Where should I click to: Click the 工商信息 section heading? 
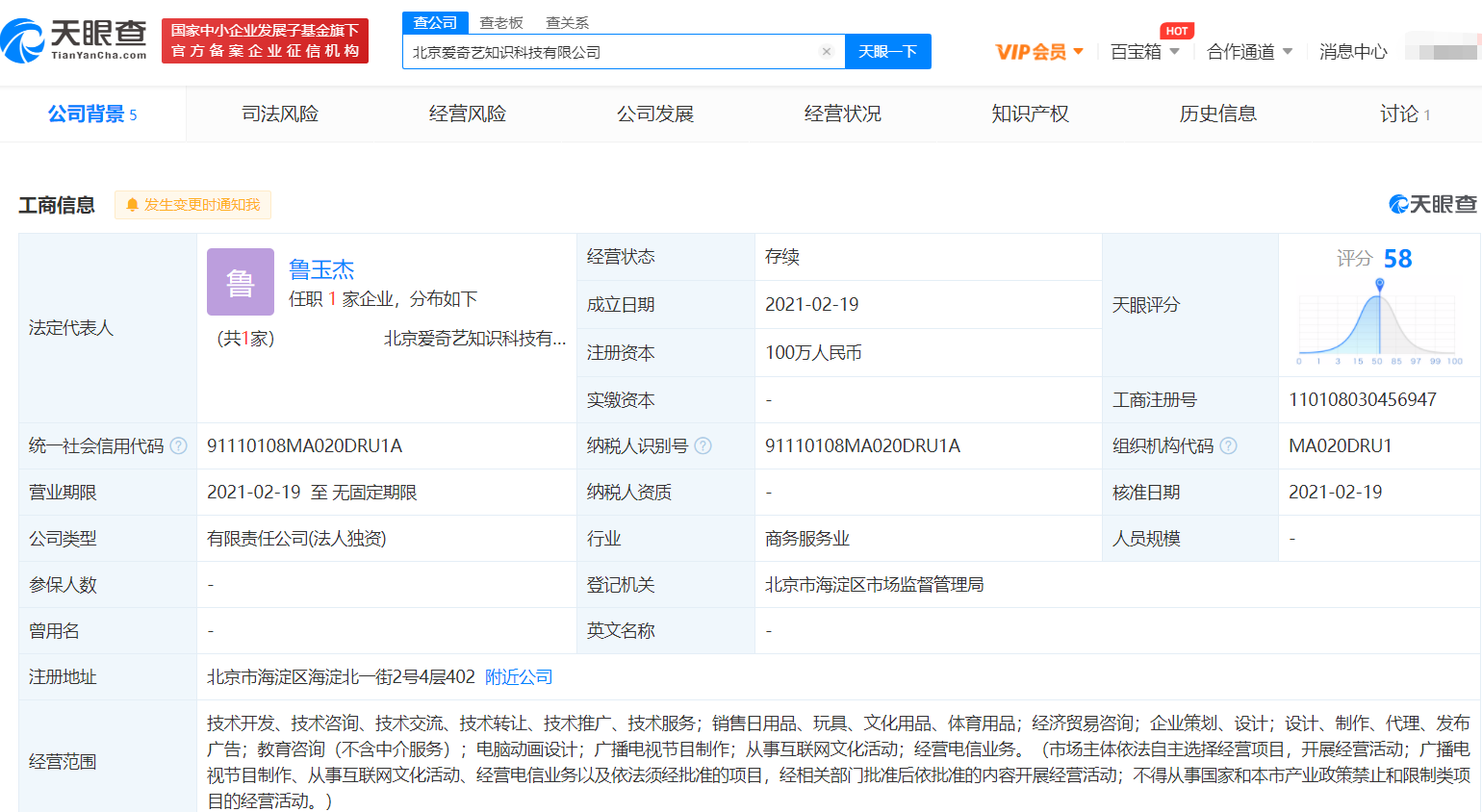coord(57,205)
